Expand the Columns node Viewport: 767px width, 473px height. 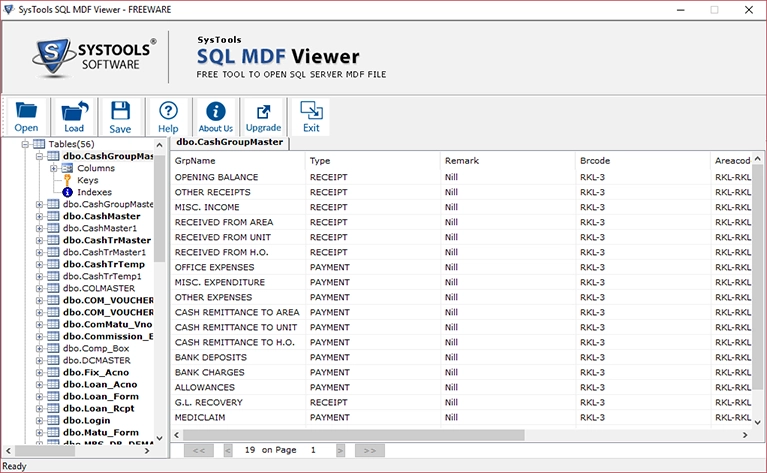tap(53, 168)
